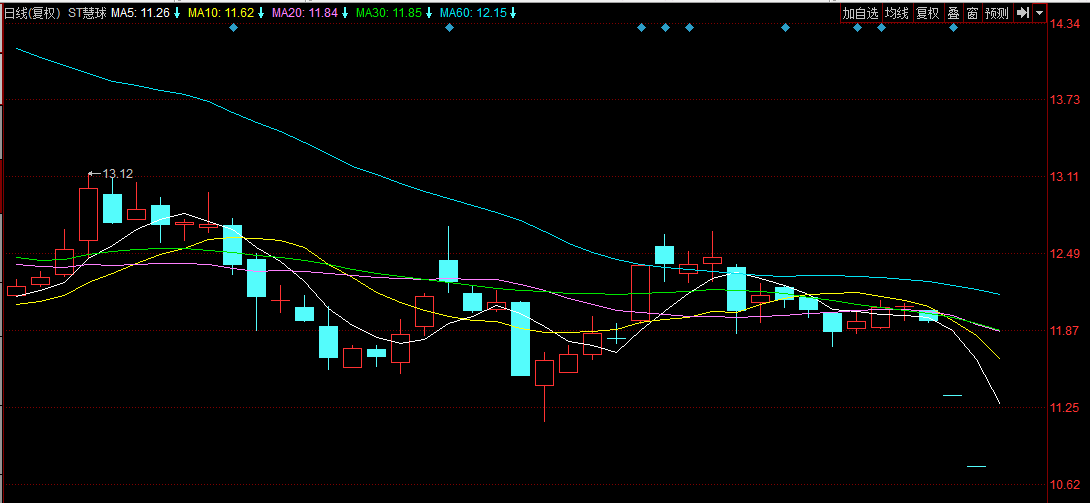This screenshot has width=1090, height=503.
Task: Click the 加自选 add-to-watchlist button
Action: pyautogui.click(x=861, y=13)
